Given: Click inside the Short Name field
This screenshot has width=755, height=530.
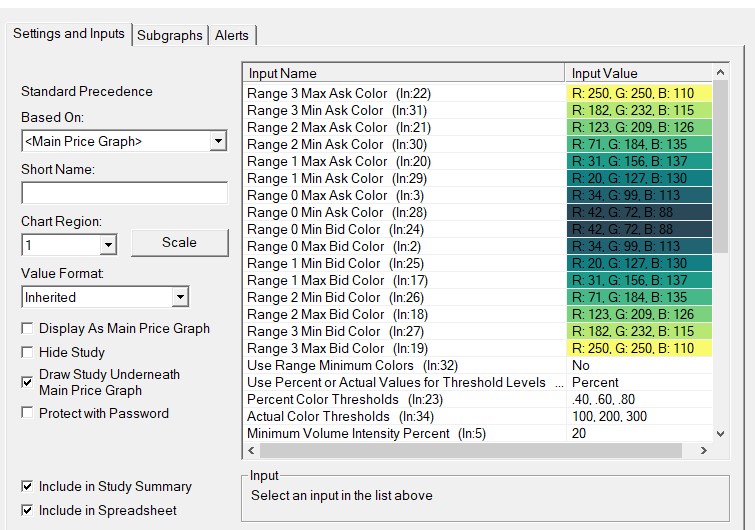Looking at the screenshot, I should [x=124, y=193].
